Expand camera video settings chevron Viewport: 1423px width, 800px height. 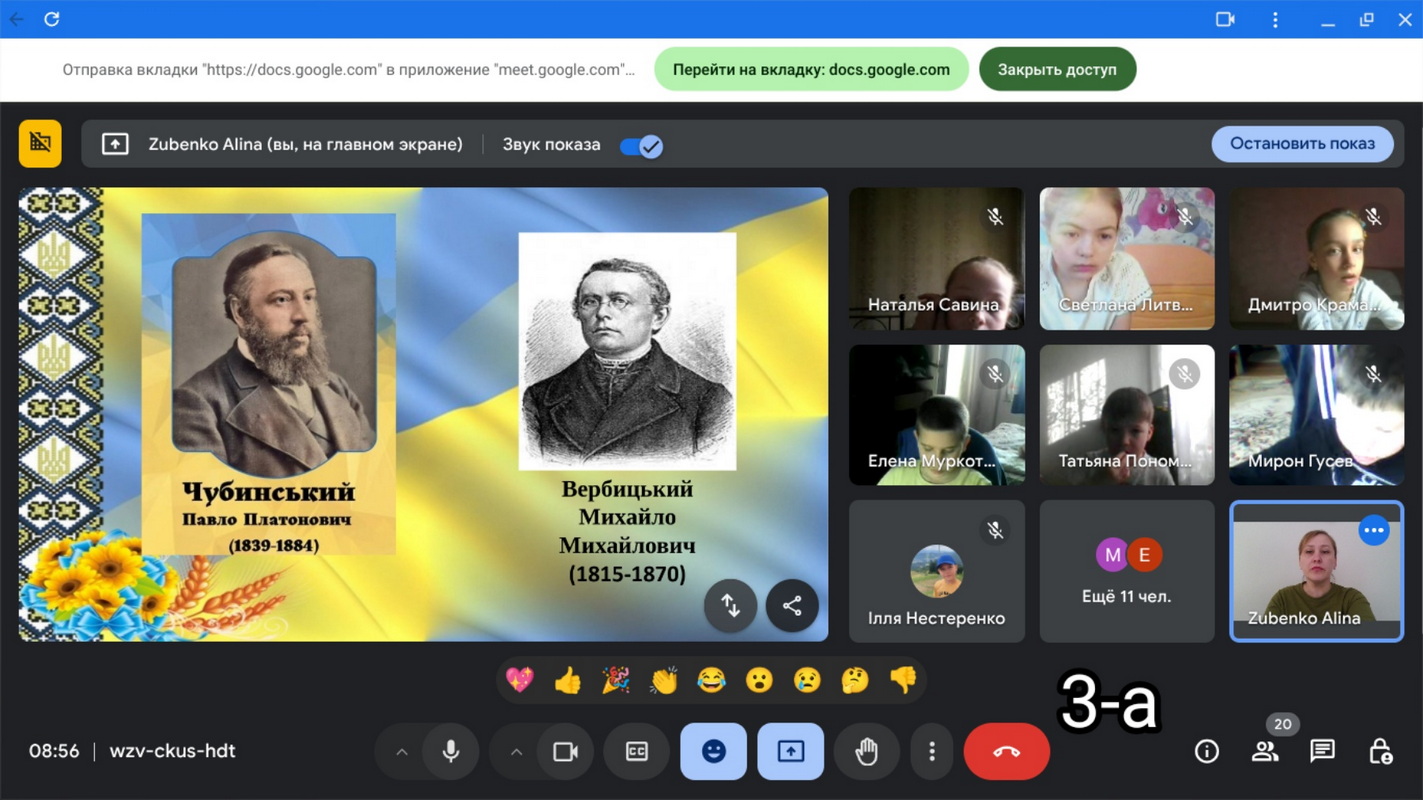pos(516,751)
